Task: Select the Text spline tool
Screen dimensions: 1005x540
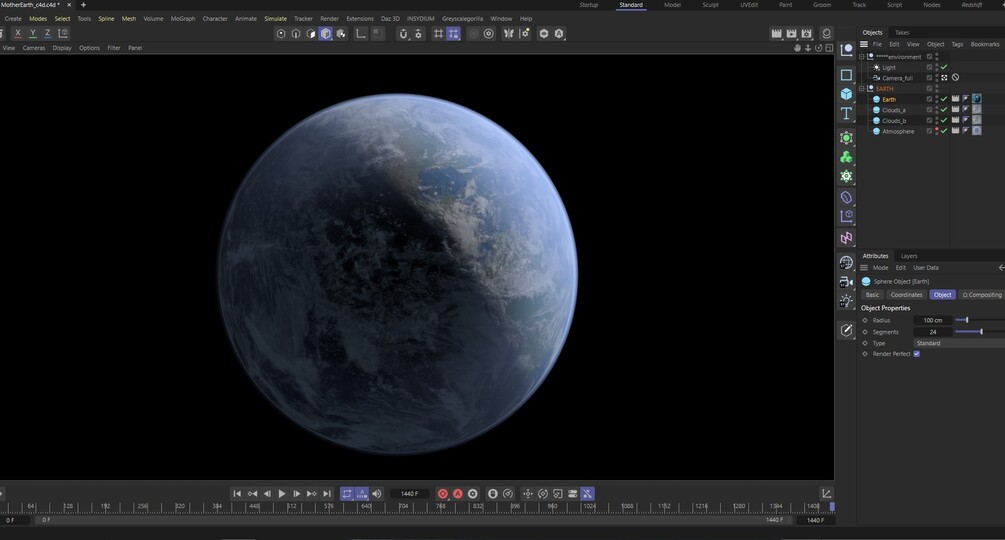Action: point(846,115)
